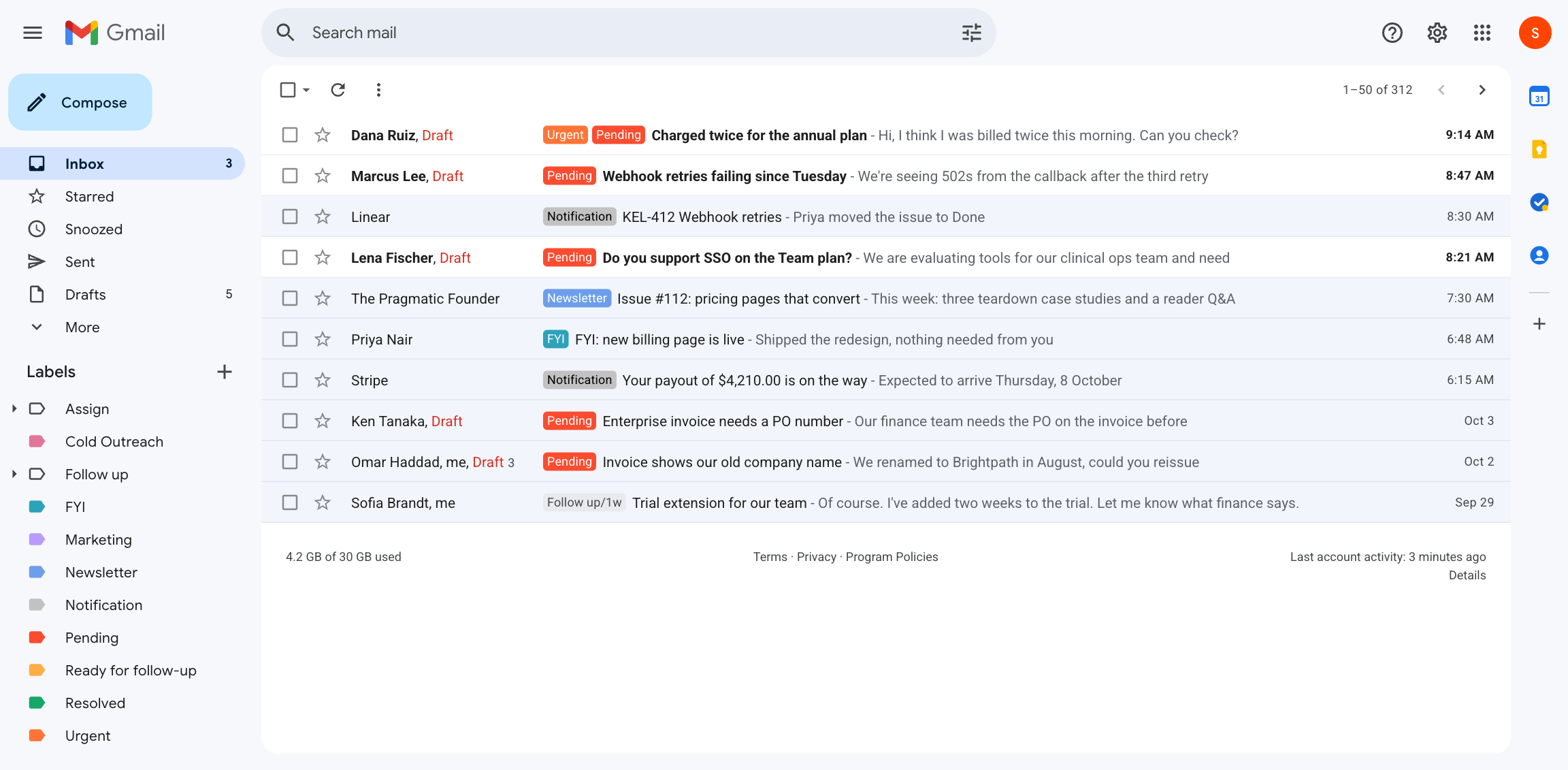Expand More in the left sidebar

point(122,327)
